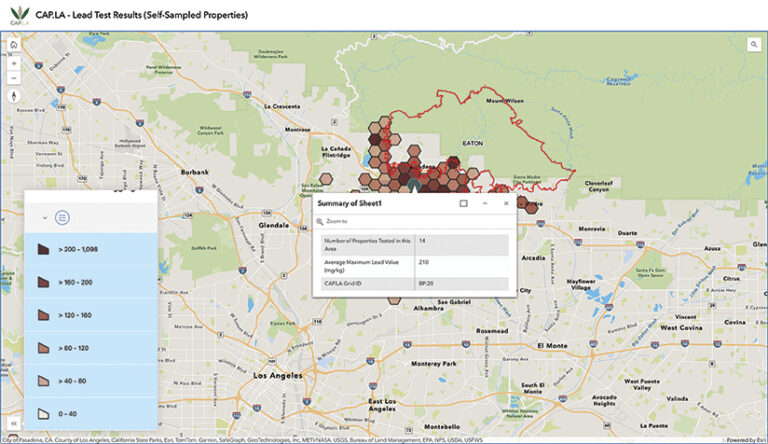Click the Home default extent button

(14, 45)
